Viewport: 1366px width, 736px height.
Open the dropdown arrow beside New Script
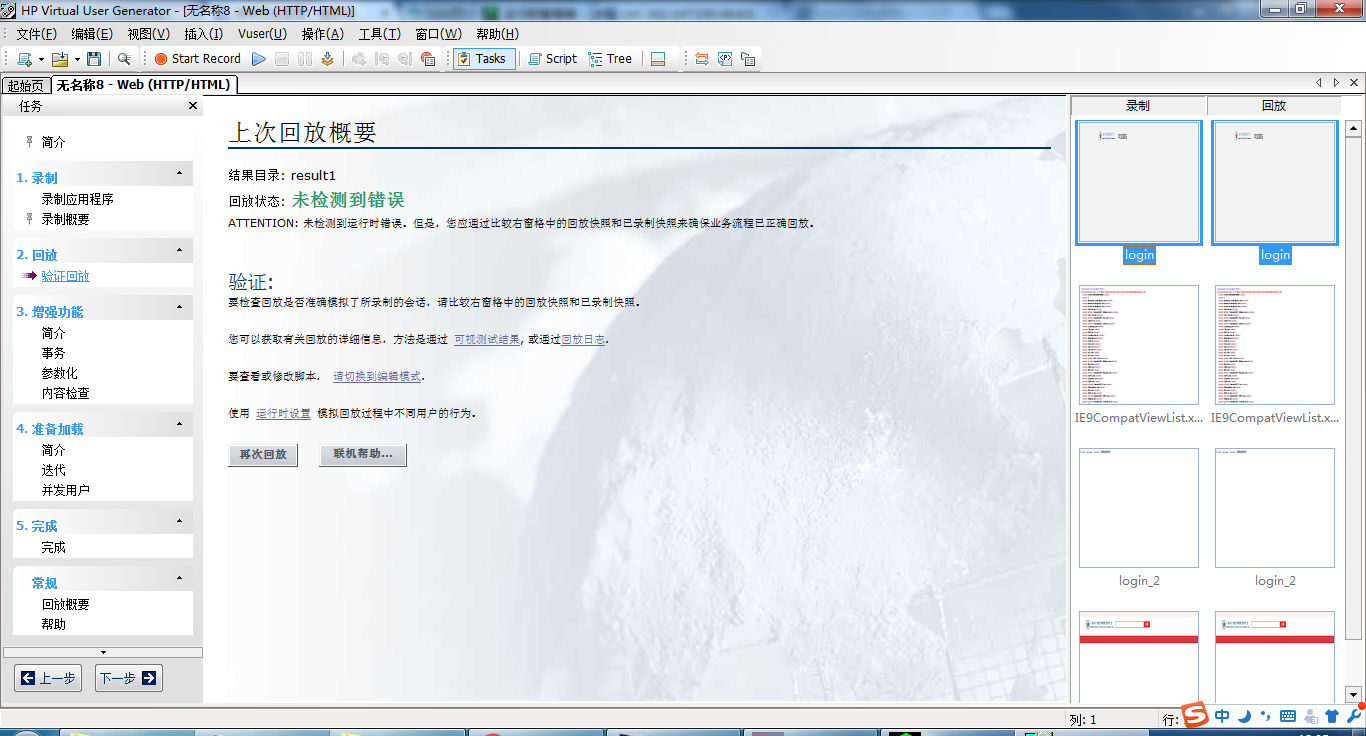(x=41, y=59)
